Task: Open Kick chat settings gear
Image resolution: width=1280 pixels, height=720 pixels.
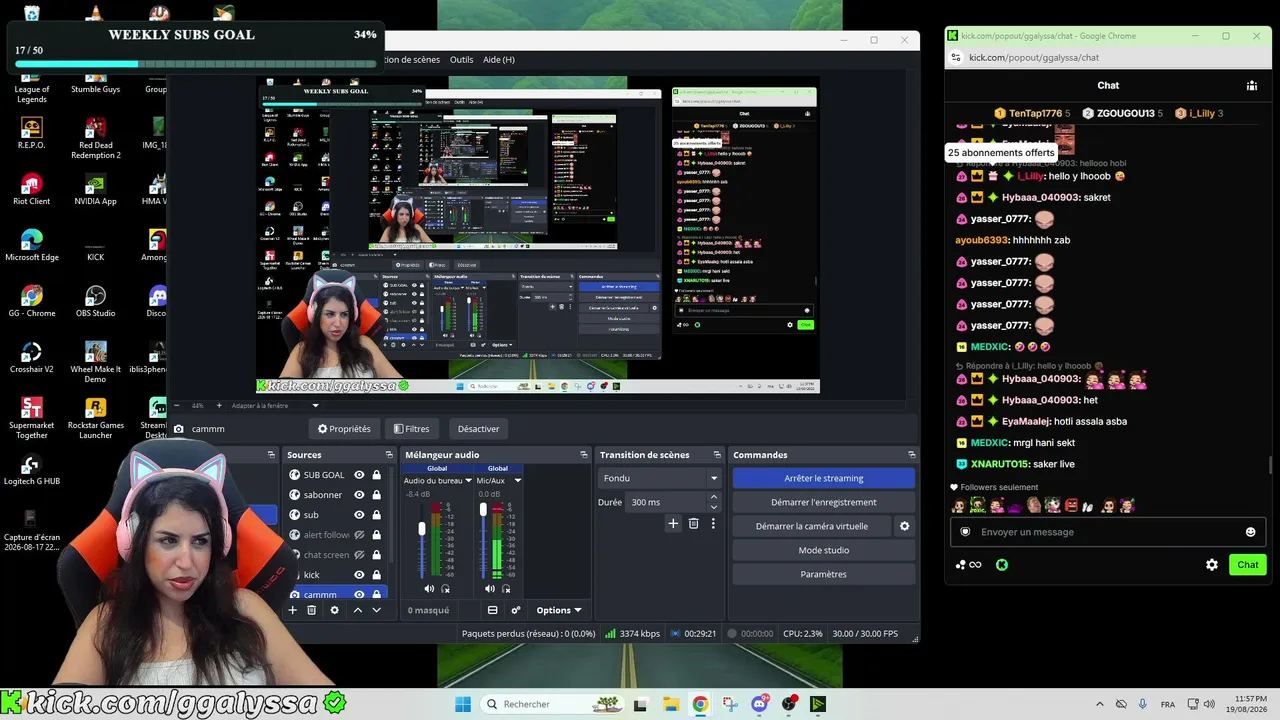Action: [1212, 565]
